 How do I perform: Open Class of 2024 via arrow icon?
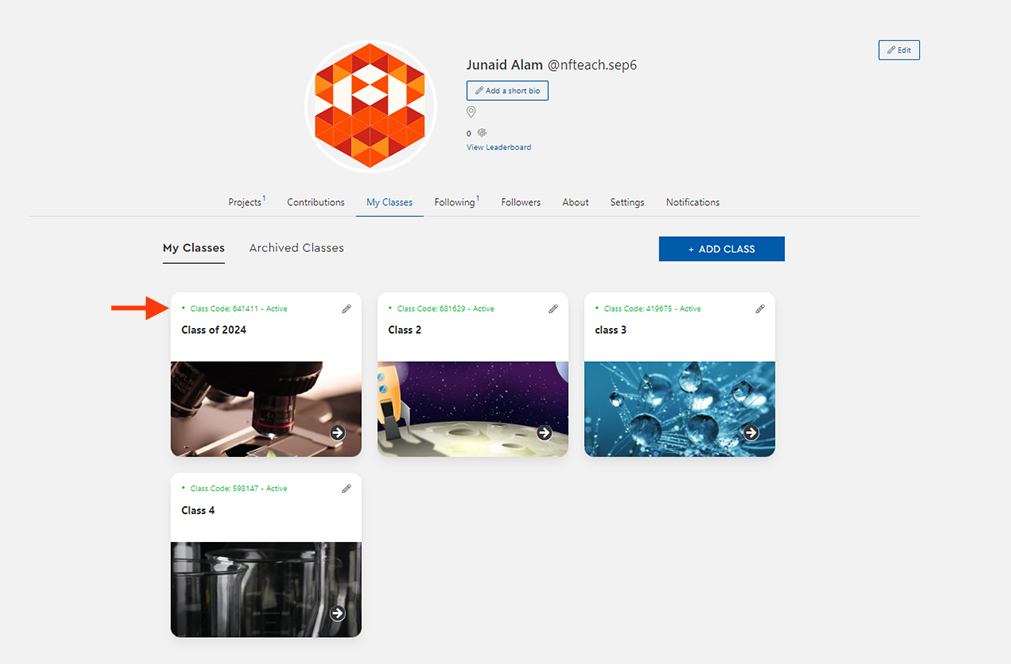[x=337, y=433]
